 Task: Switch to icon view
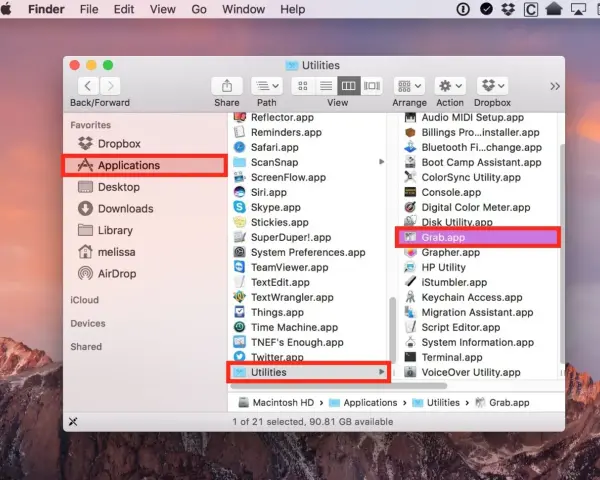303,86
